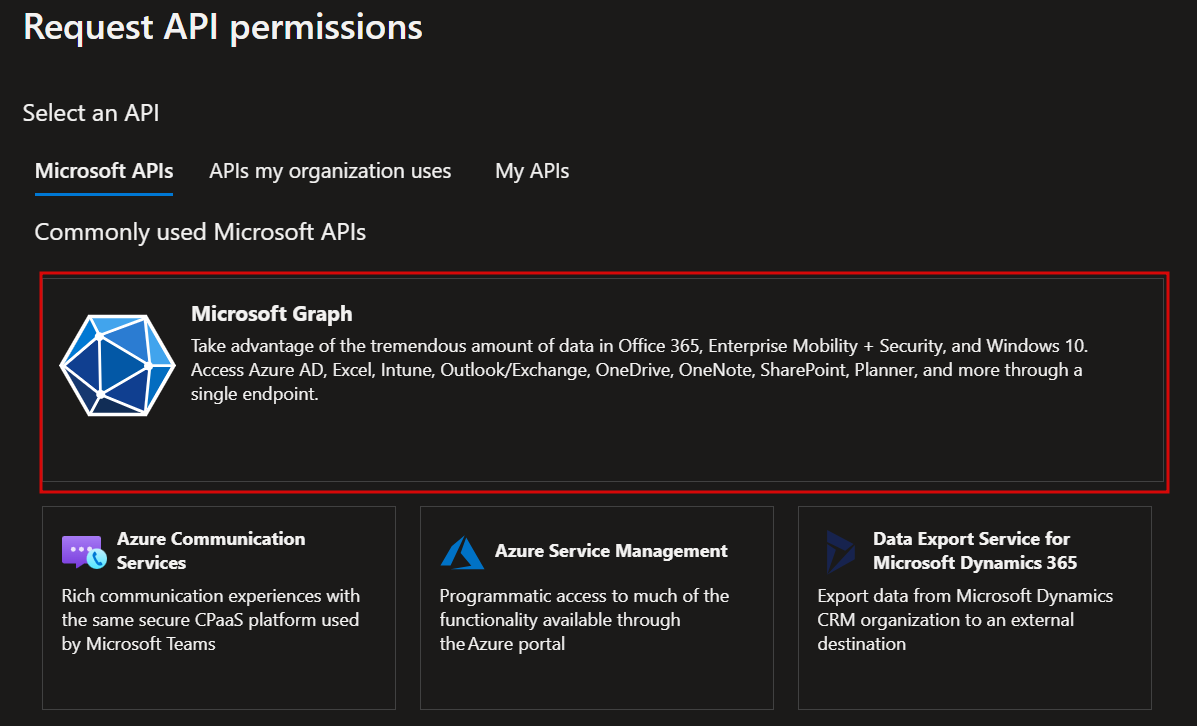1197x726 pixels.
Task: Click the Azure Communication Services chat icon
Action: pyautogui.click(x=84, y=552)
